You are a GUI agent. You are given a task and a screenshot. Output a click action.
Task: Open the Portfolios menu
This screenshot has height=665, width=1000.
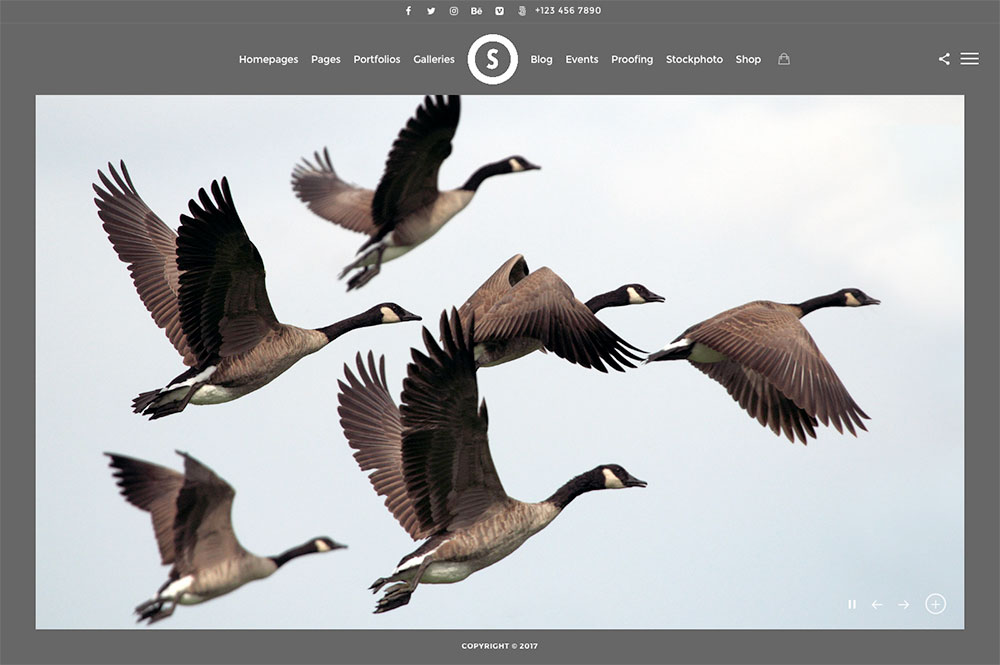coord(377,59)
